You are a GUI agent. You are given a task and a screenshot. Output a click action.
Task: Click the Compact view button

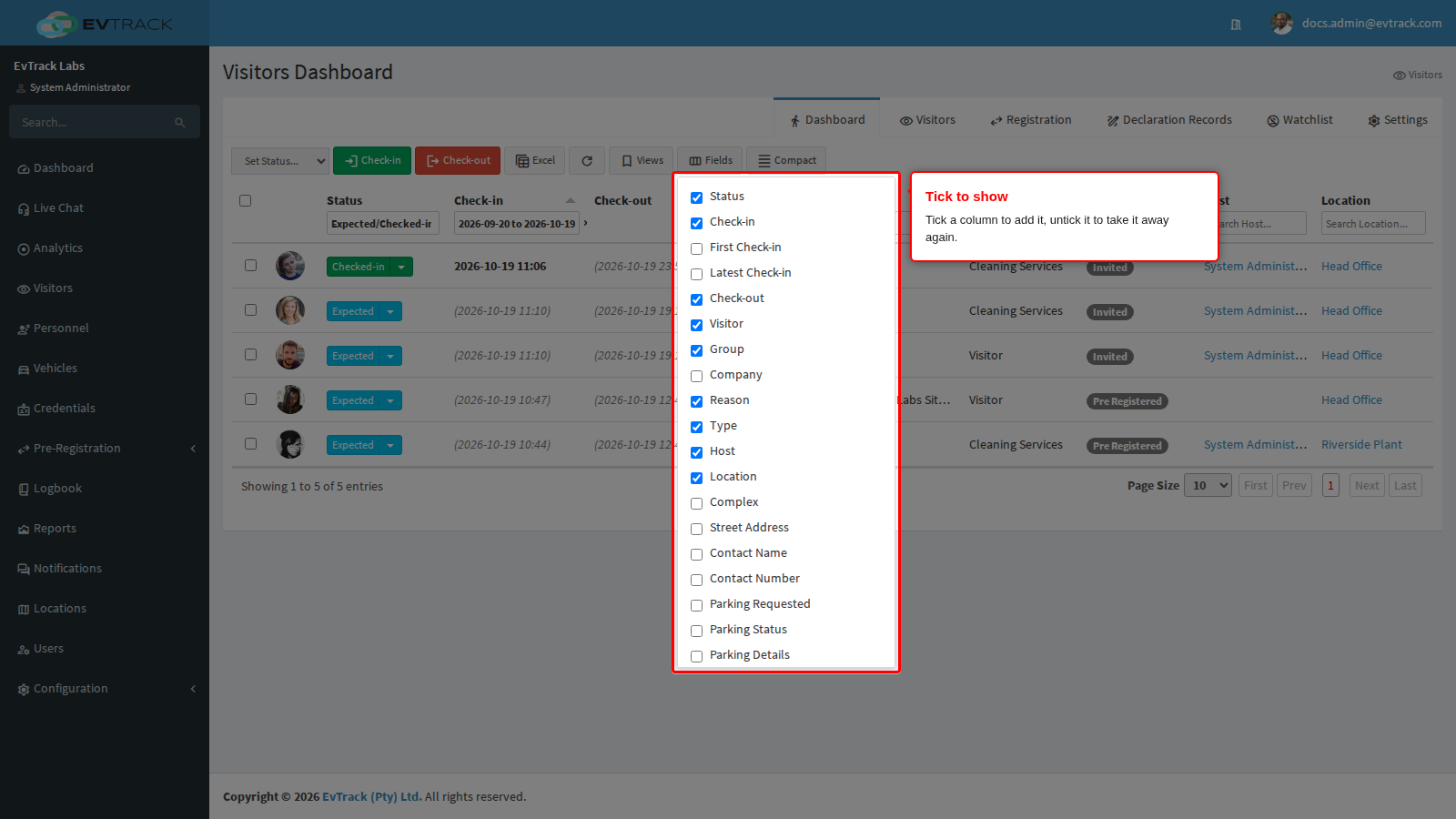[786, 161]
